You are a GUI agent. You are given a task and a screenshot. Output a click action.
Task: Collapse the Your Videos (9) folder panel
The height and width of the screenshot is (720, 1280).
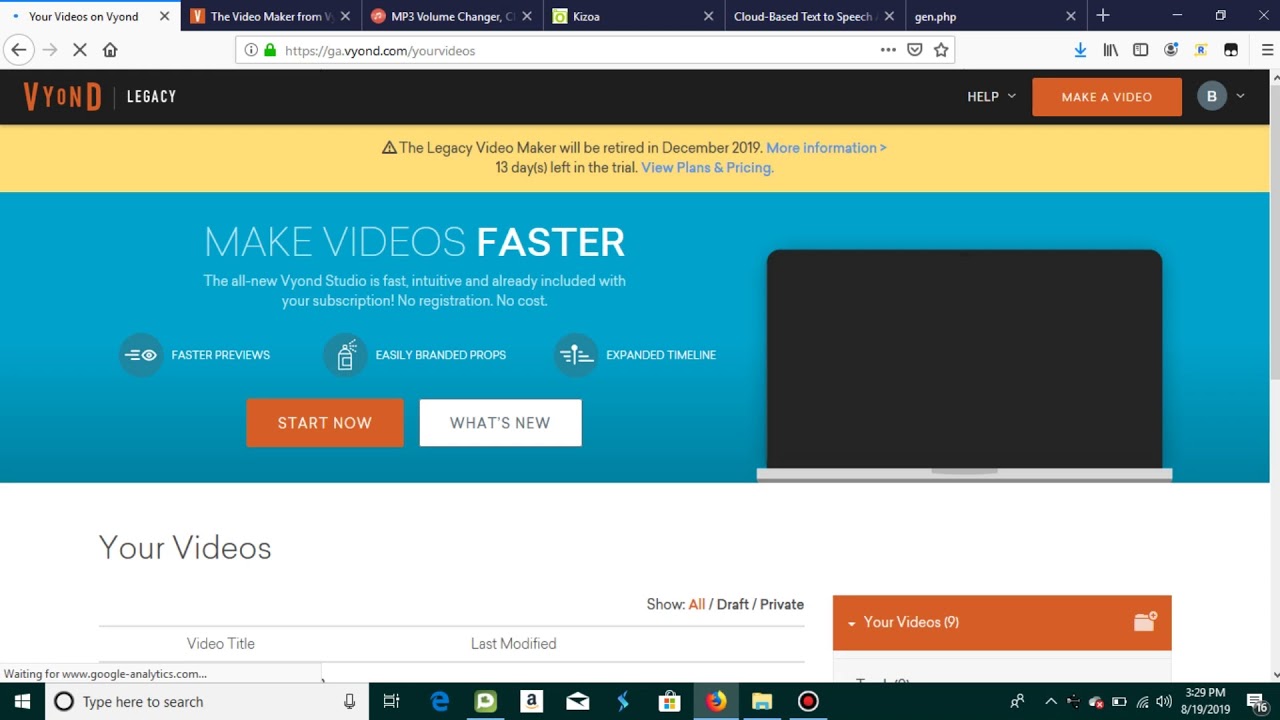click(x=852, y=623)
